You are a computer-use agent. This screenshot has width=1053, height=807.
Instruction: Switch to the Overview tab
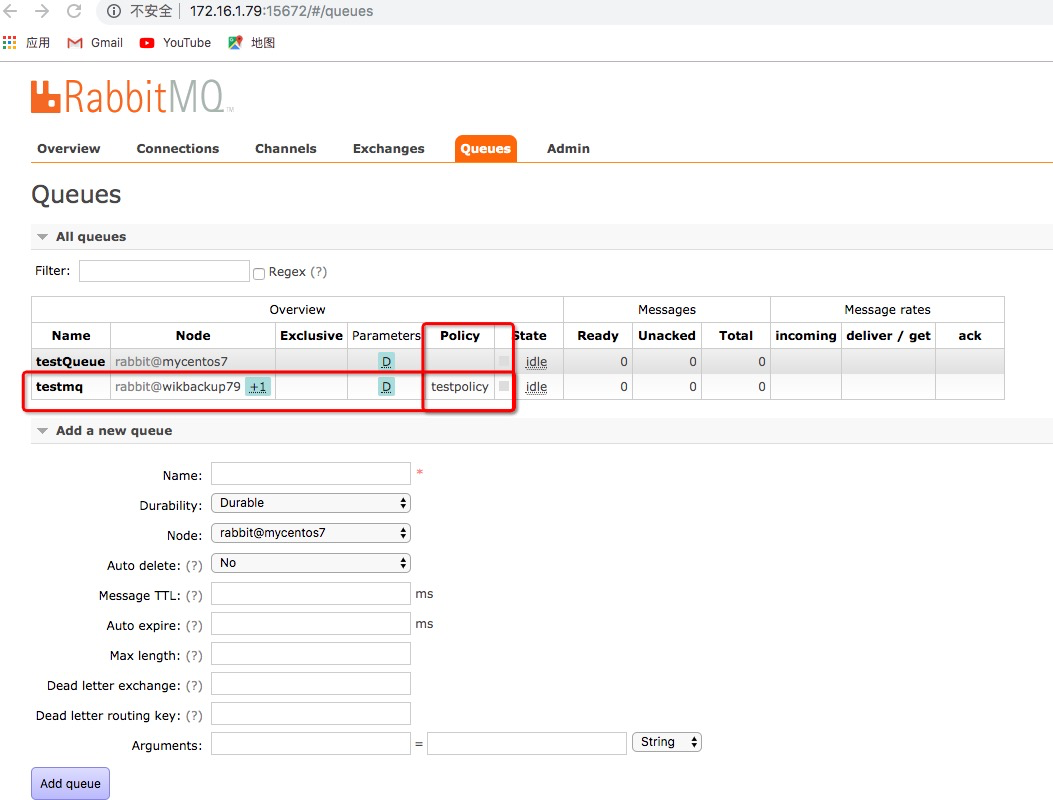pyautogui.click(x=68, y=148)
